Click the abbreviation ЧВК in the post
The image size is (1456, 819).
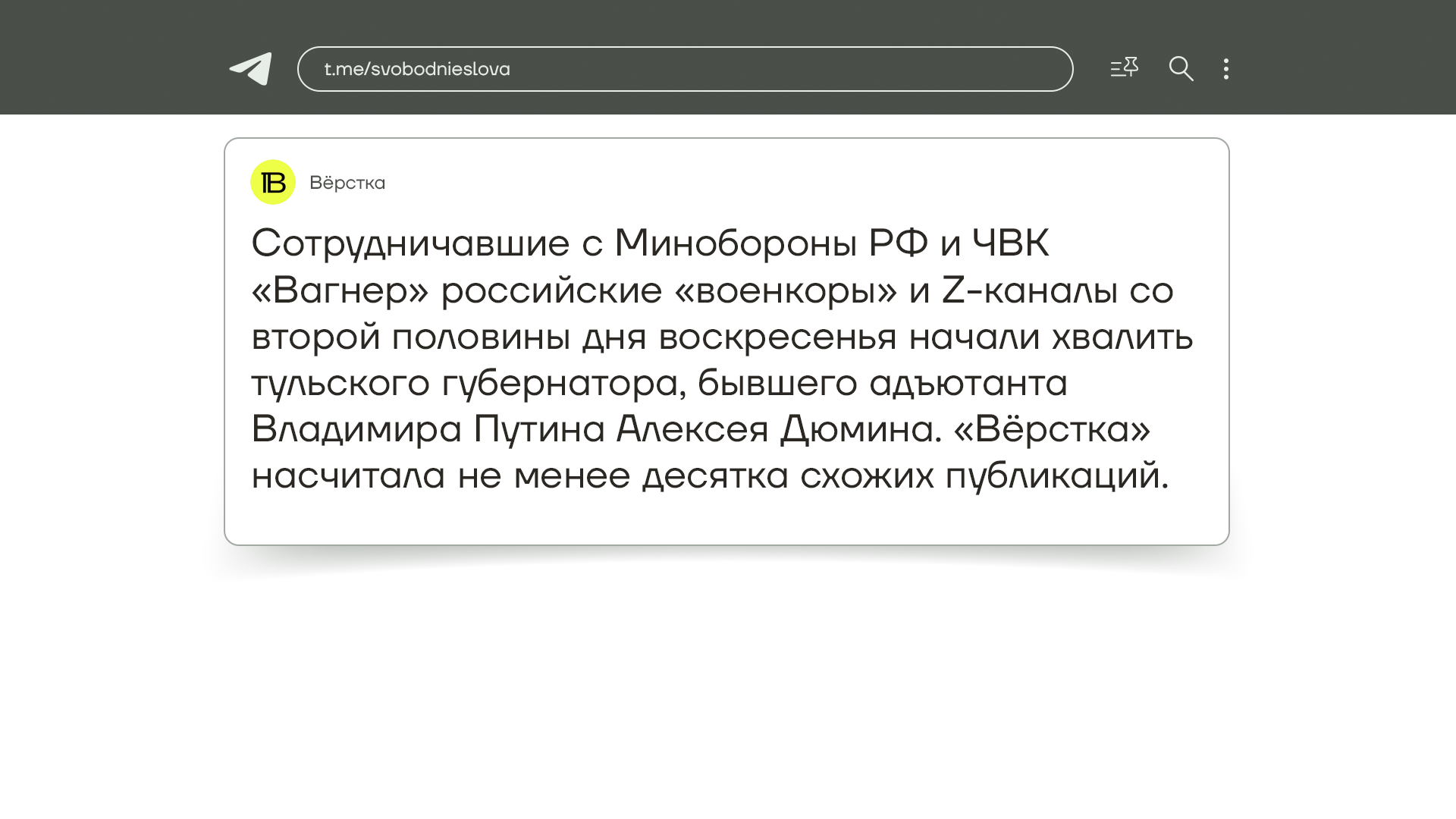click(1010, 243)
